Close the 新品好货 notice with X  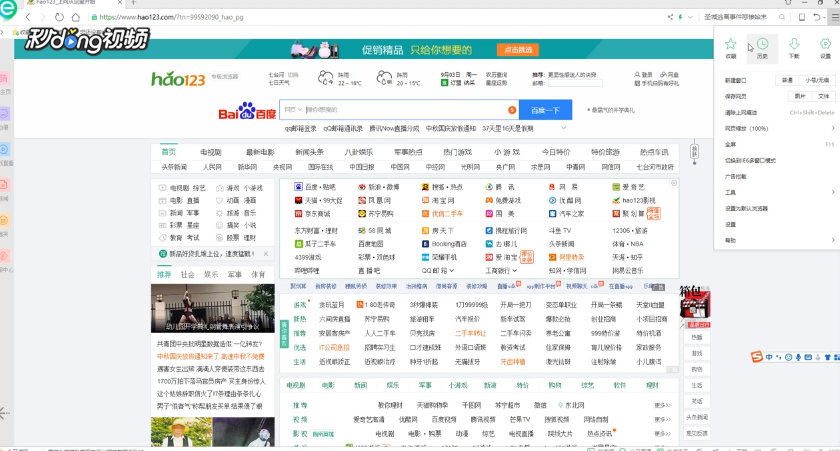click(266, 253)
